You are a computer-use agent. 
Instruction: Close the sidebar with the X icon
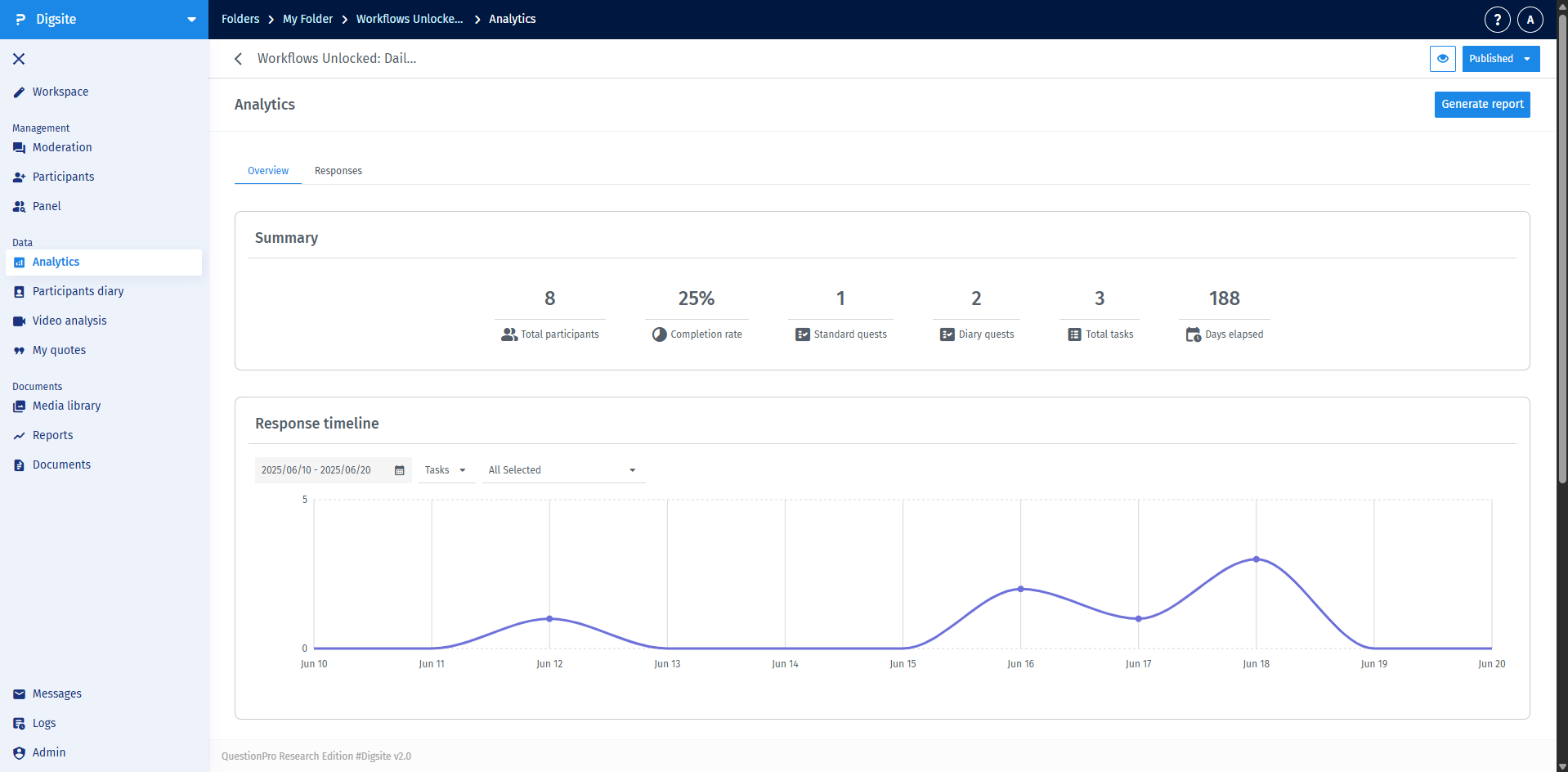[19, 59]
